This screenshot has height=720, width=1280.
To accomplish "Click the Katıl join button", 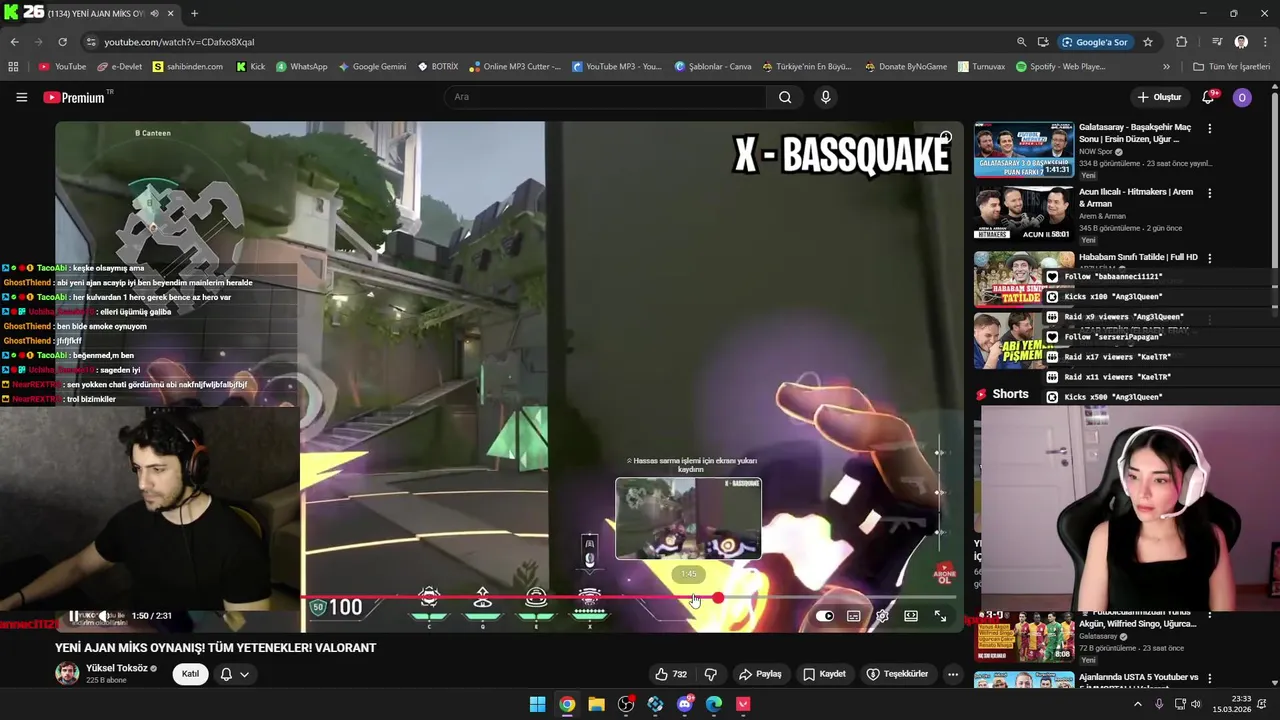I will 190,674.
